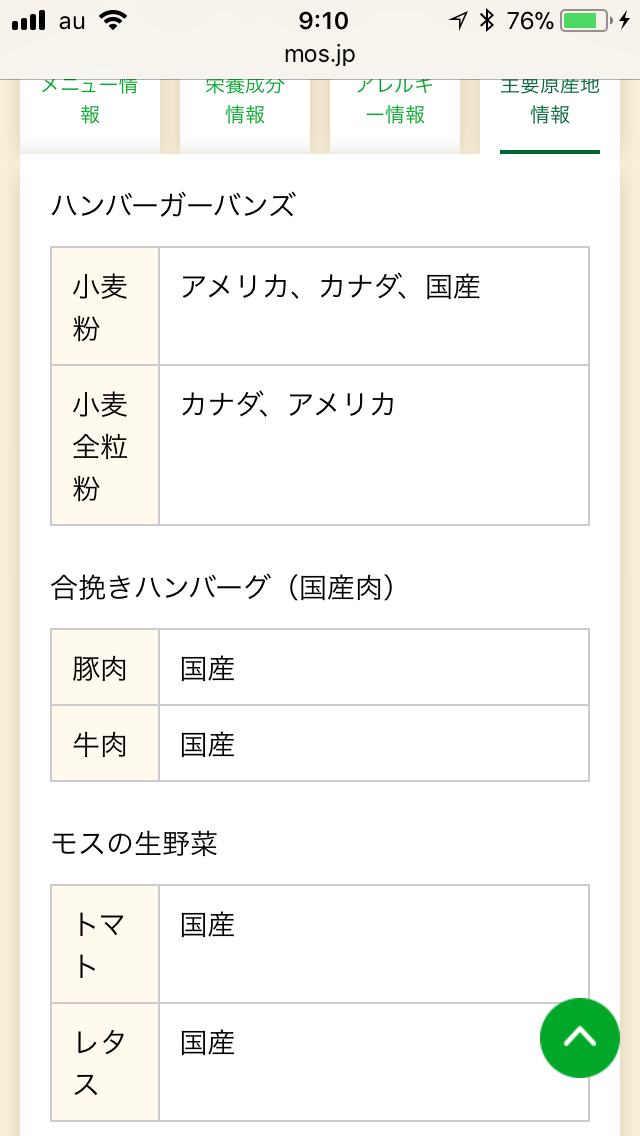Tap the location arrow icon in status bar
640x1136 pixels.
pos(458,21)
